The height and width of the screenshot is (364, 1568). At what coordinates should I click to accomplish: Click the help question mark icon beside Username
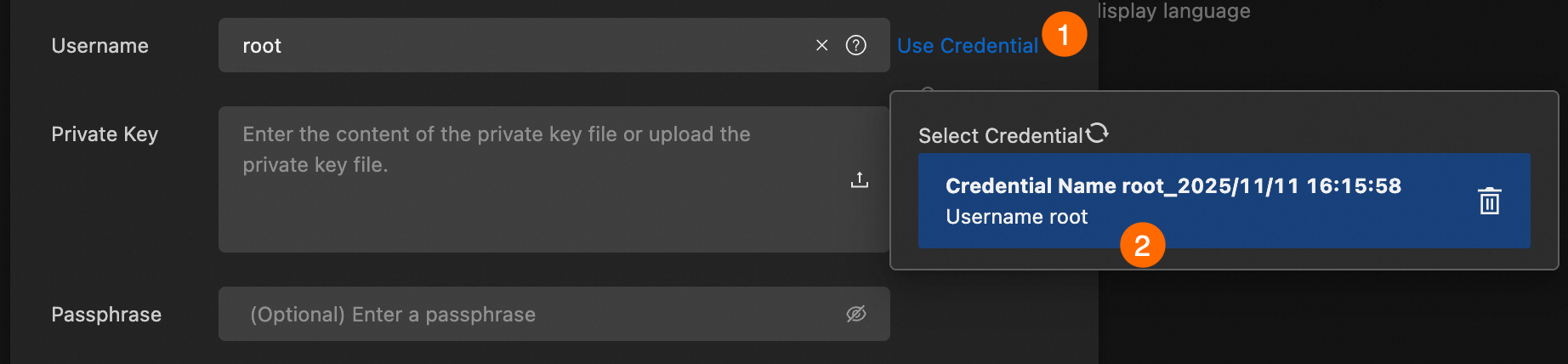856,45
